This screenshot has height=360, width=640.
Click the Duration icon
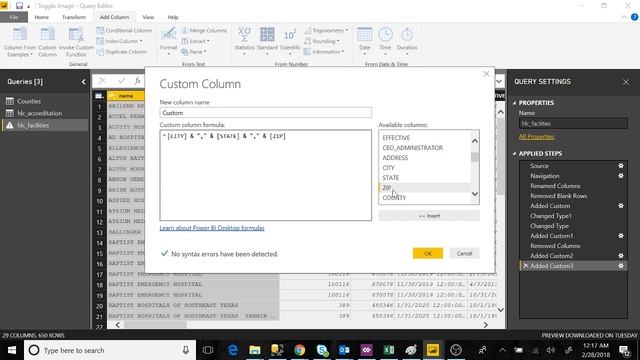[x=407, y=35]
